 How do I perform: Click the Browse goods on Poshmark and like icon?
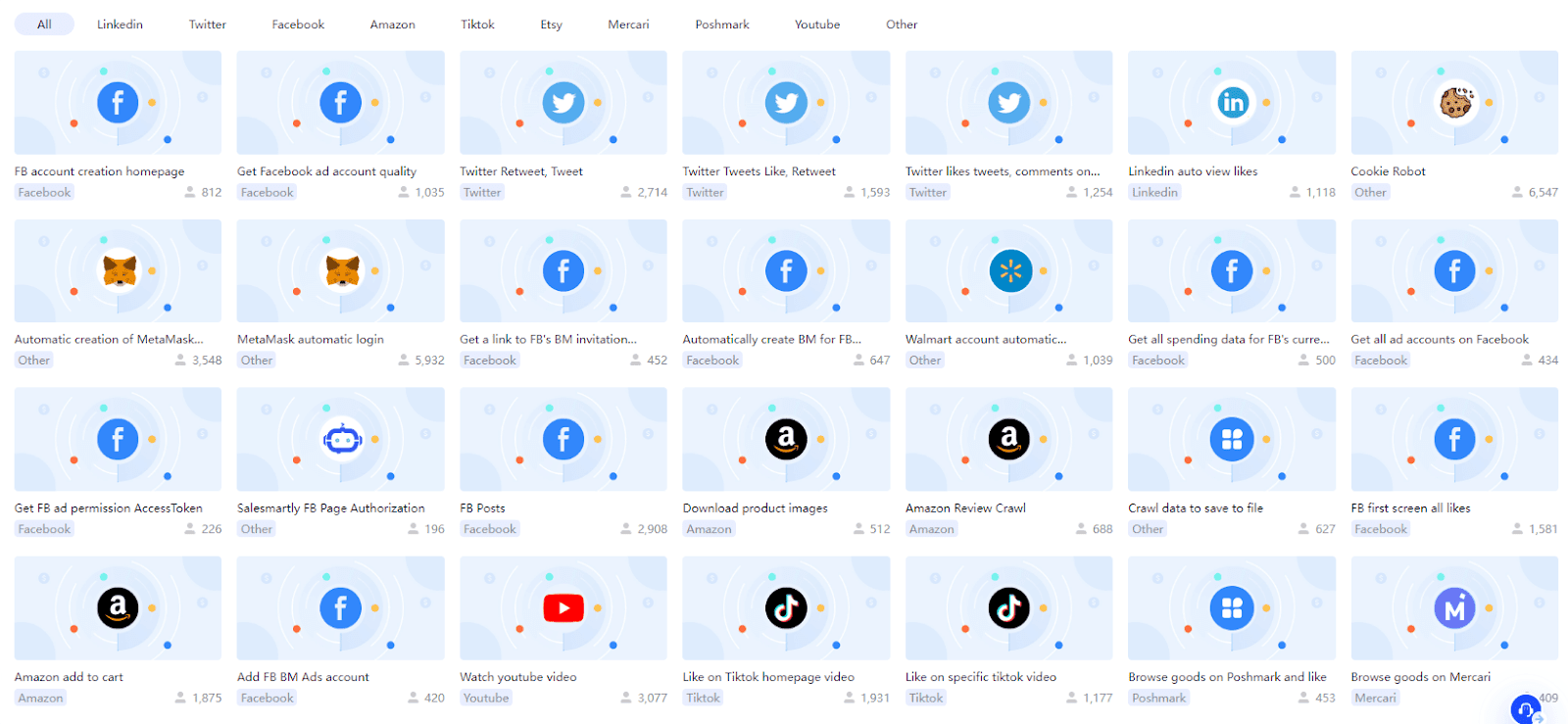tap(1232, 608)
